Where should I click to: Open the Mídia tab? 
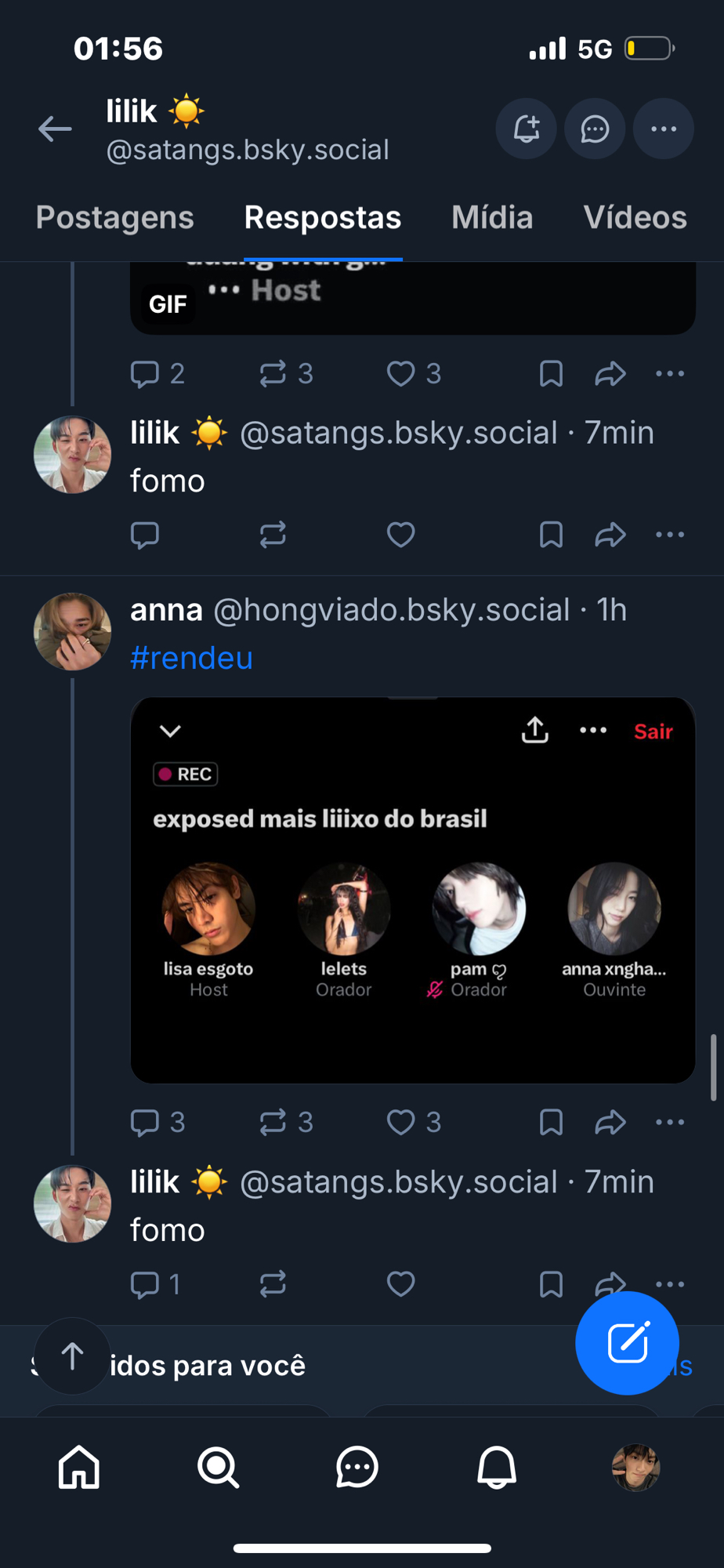click(x=492, y=218)
